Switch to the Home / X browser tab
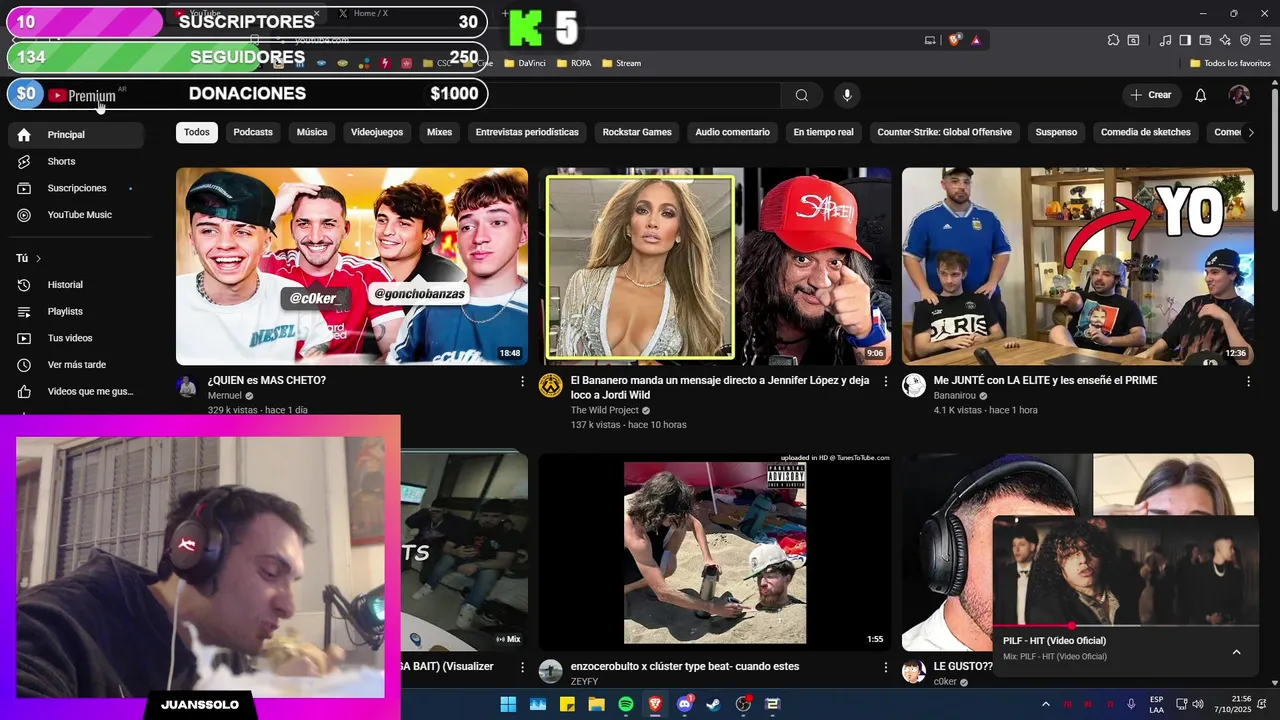The width and height of the screenshot is (1280, 720). (372, 13)
